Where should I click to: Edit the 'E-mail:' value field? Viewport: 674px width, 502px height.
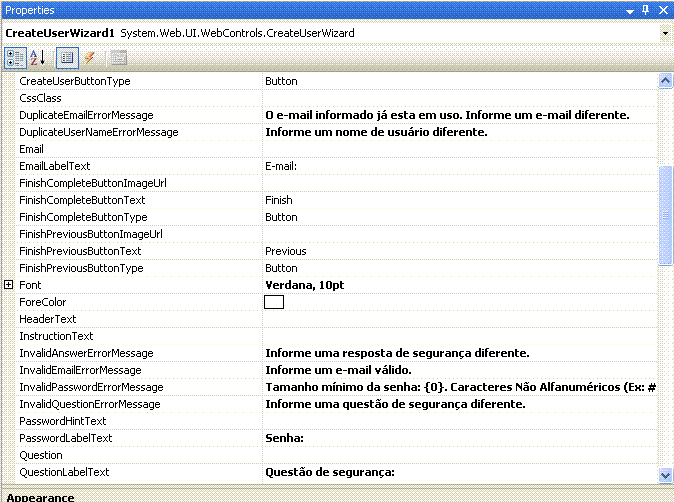460,166
